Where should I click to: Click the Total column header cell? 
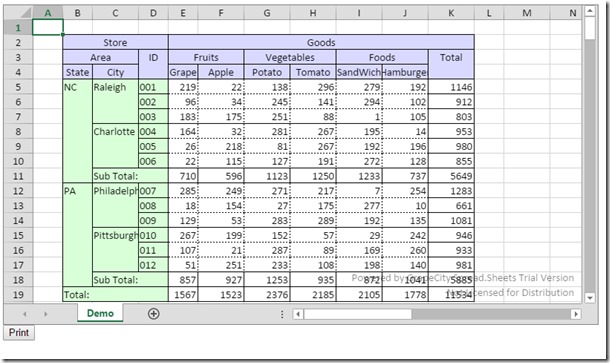tap(451, 65)
